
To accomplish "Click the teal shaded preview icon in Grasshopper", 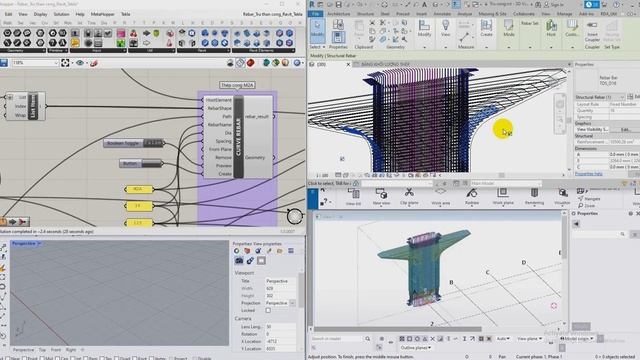I will pyautogui.click(x=267, y=62).
